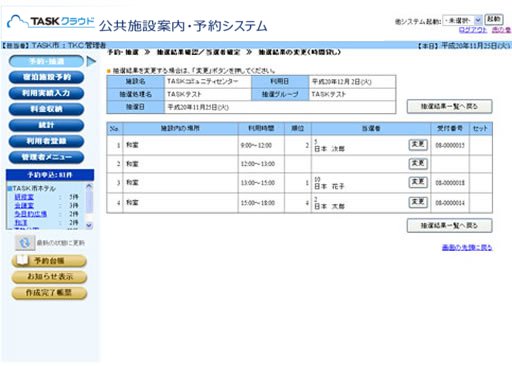Click the 抽選結果確認/当選者確定 breadcrumb
The image size is (512, 366).
(198, 52)
